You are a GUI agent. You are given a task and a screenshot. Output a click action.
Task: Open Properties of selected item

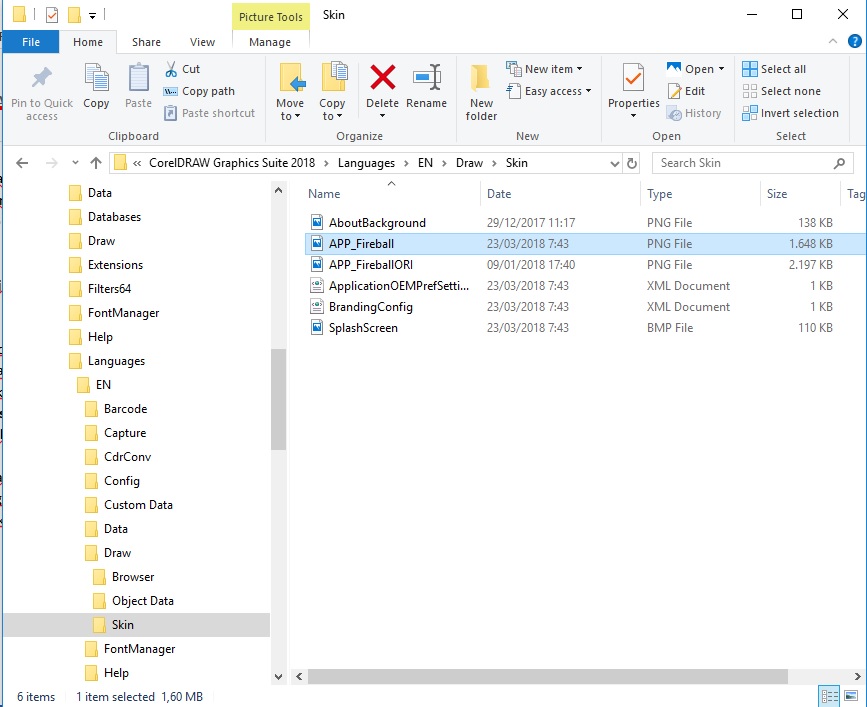pos(634,92)
